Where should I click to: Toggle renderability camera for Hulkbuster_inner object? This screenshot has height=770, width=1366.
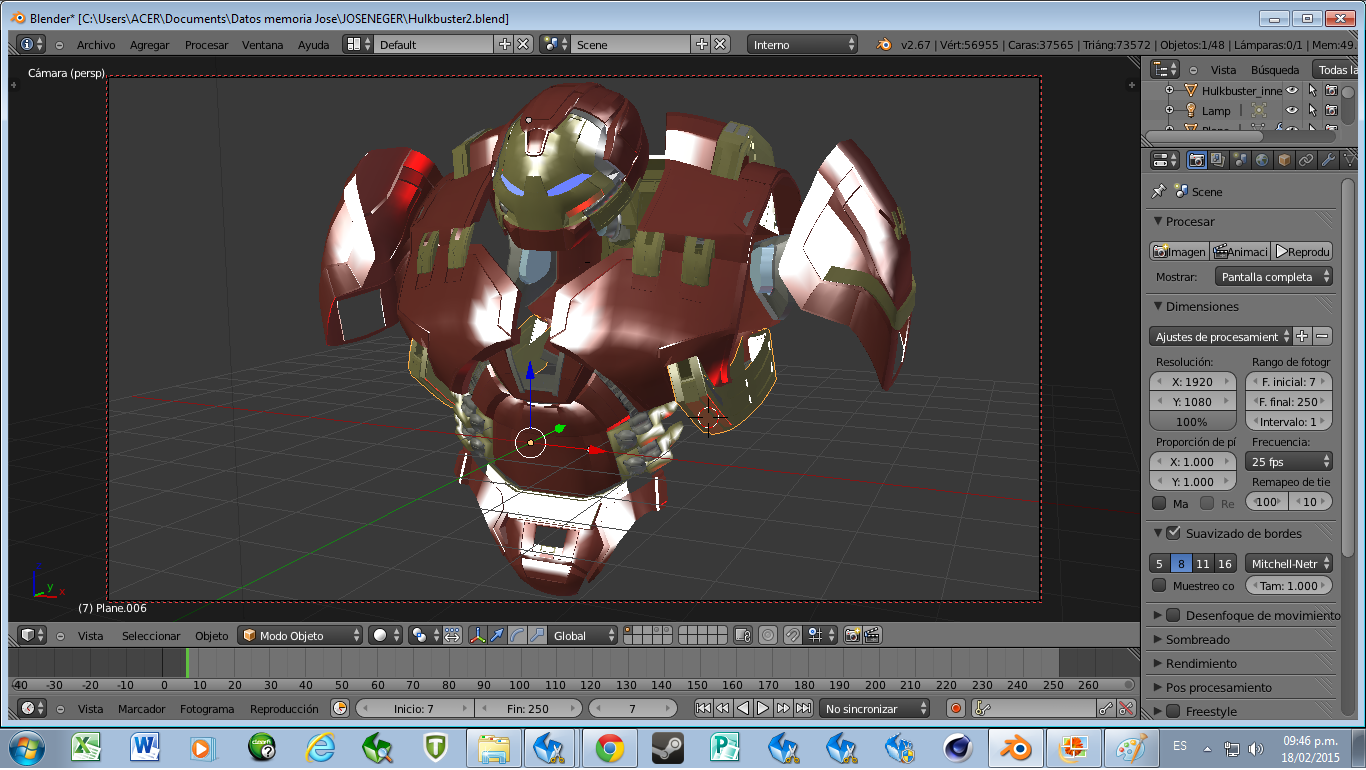[x=1331, y=90]
